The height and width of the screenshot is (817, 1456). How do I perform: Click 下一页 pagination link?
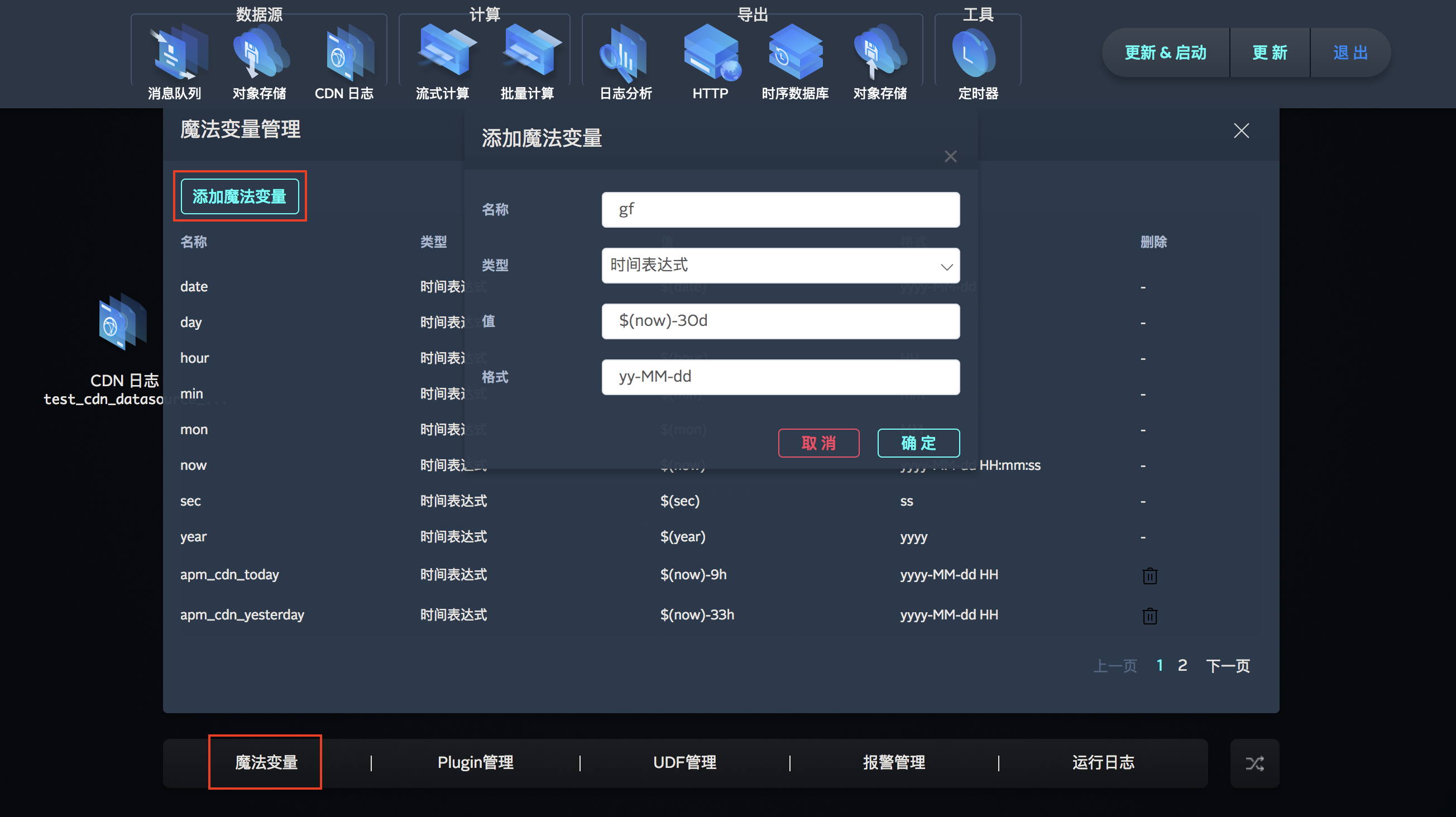[1228, 666]
